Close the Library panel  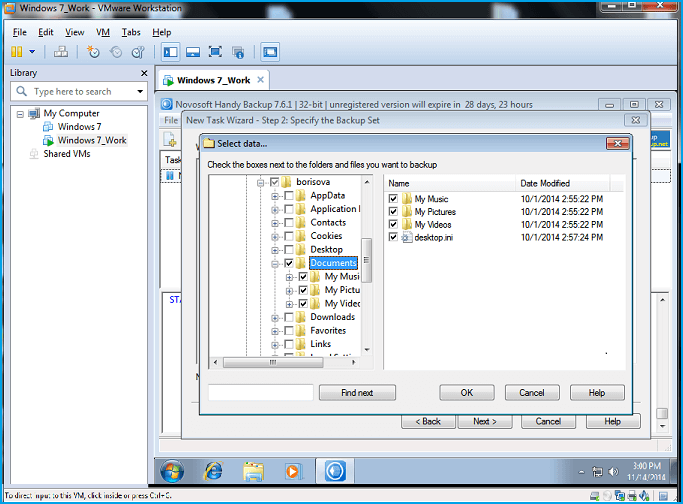144,73
